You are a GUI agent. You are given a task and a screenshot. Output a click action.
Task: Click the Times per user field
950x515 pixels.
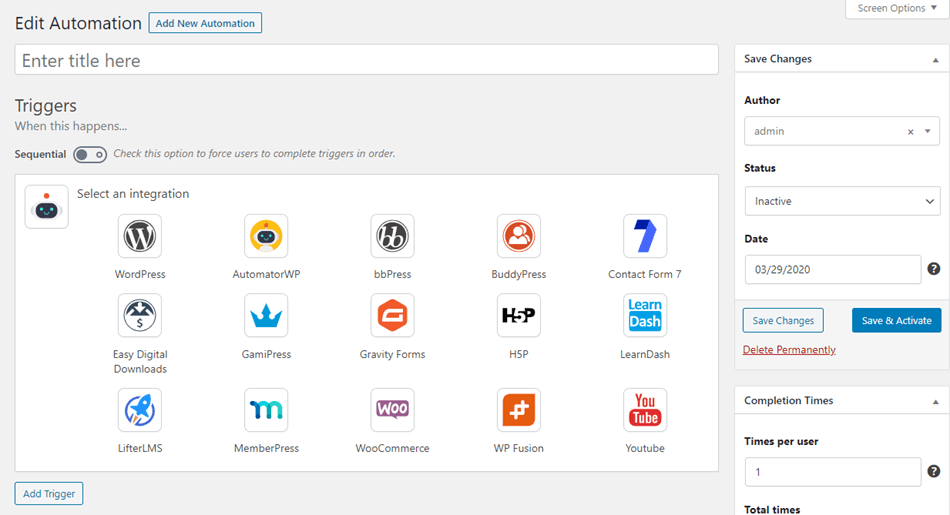click(832, 472)
